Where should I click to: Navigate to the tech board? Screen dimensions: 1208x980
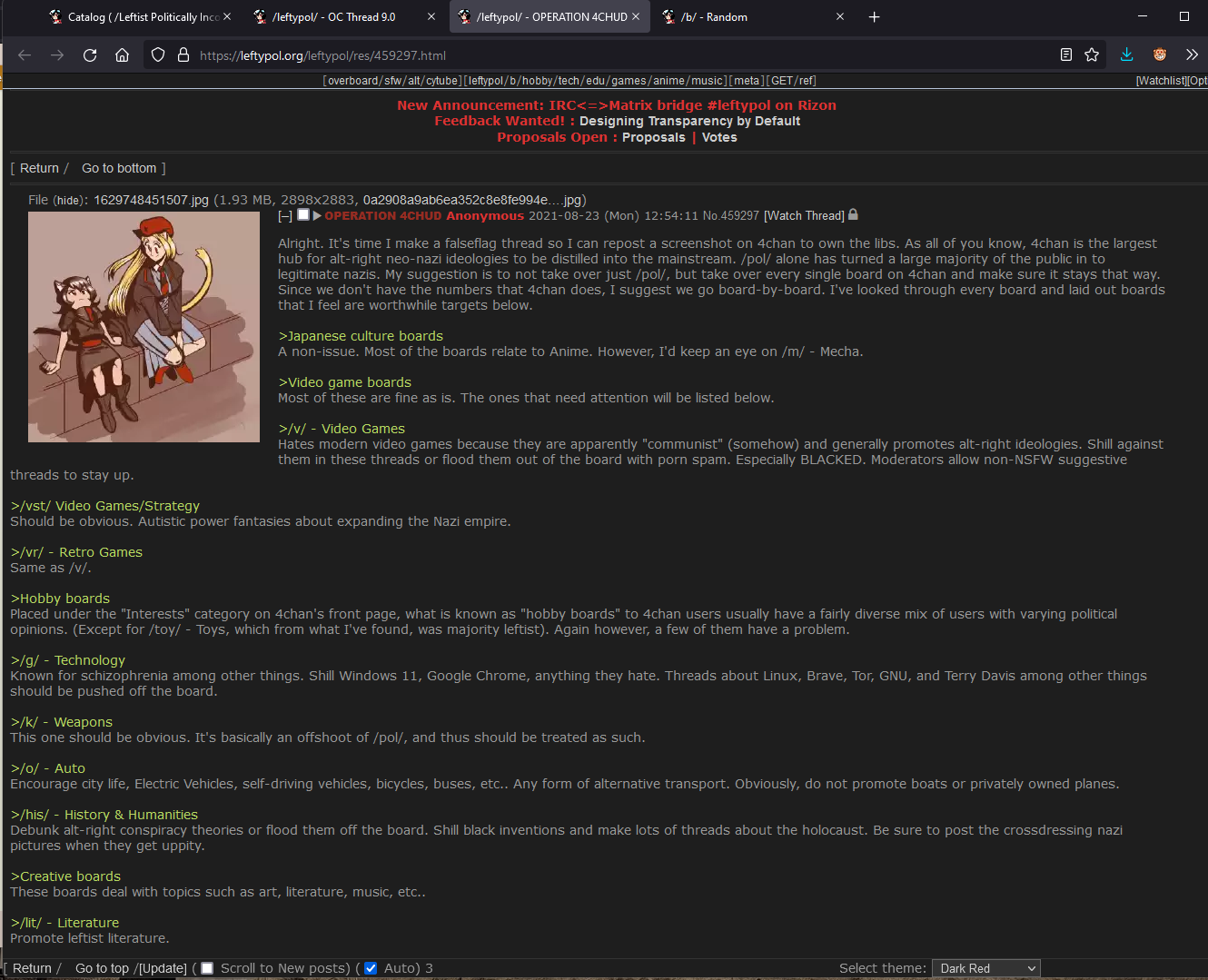pos(569,81)
